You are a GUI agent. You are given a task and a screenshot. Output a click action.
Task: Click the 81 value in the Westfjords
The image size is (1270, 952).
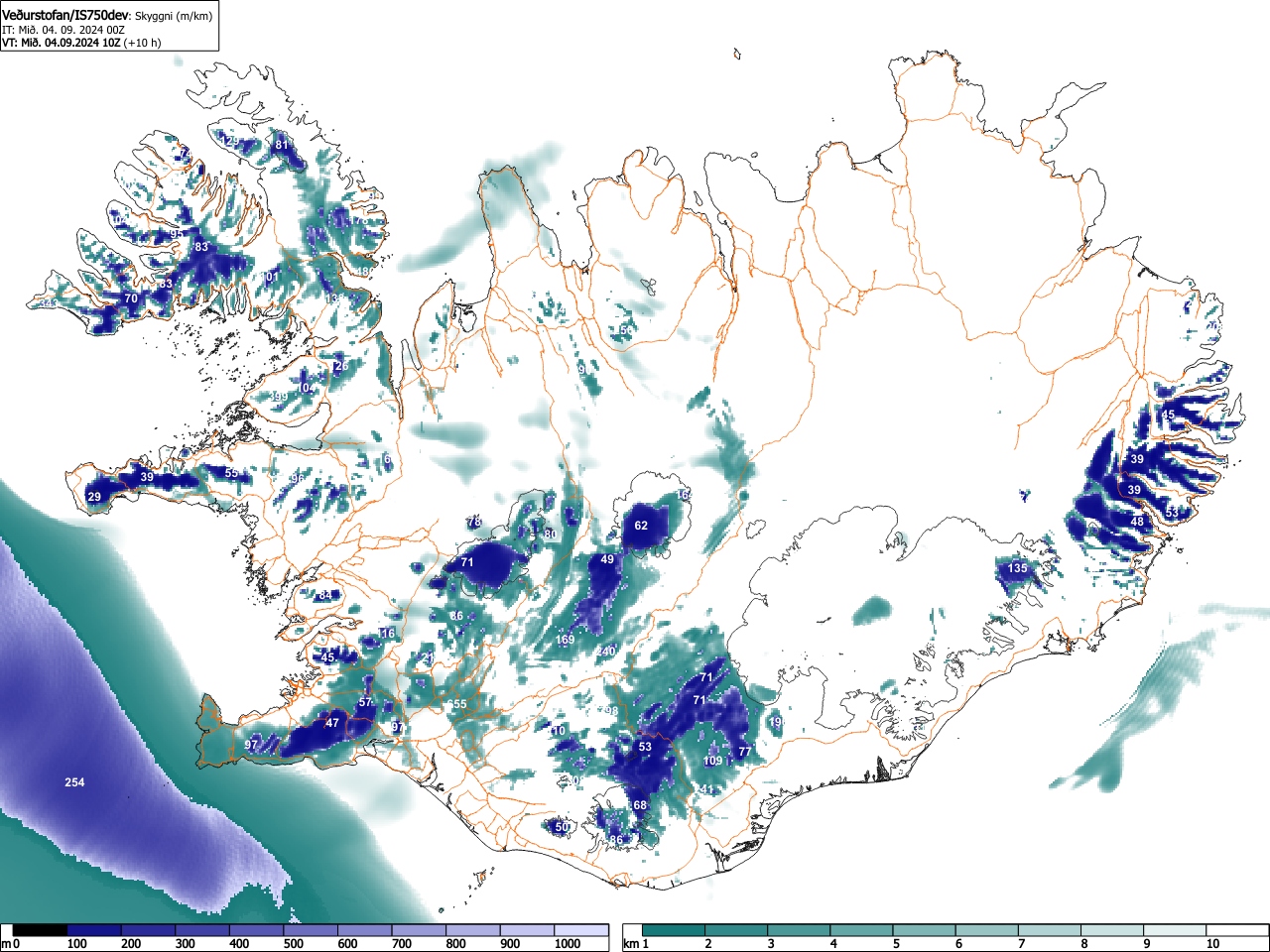coord(282,145)
